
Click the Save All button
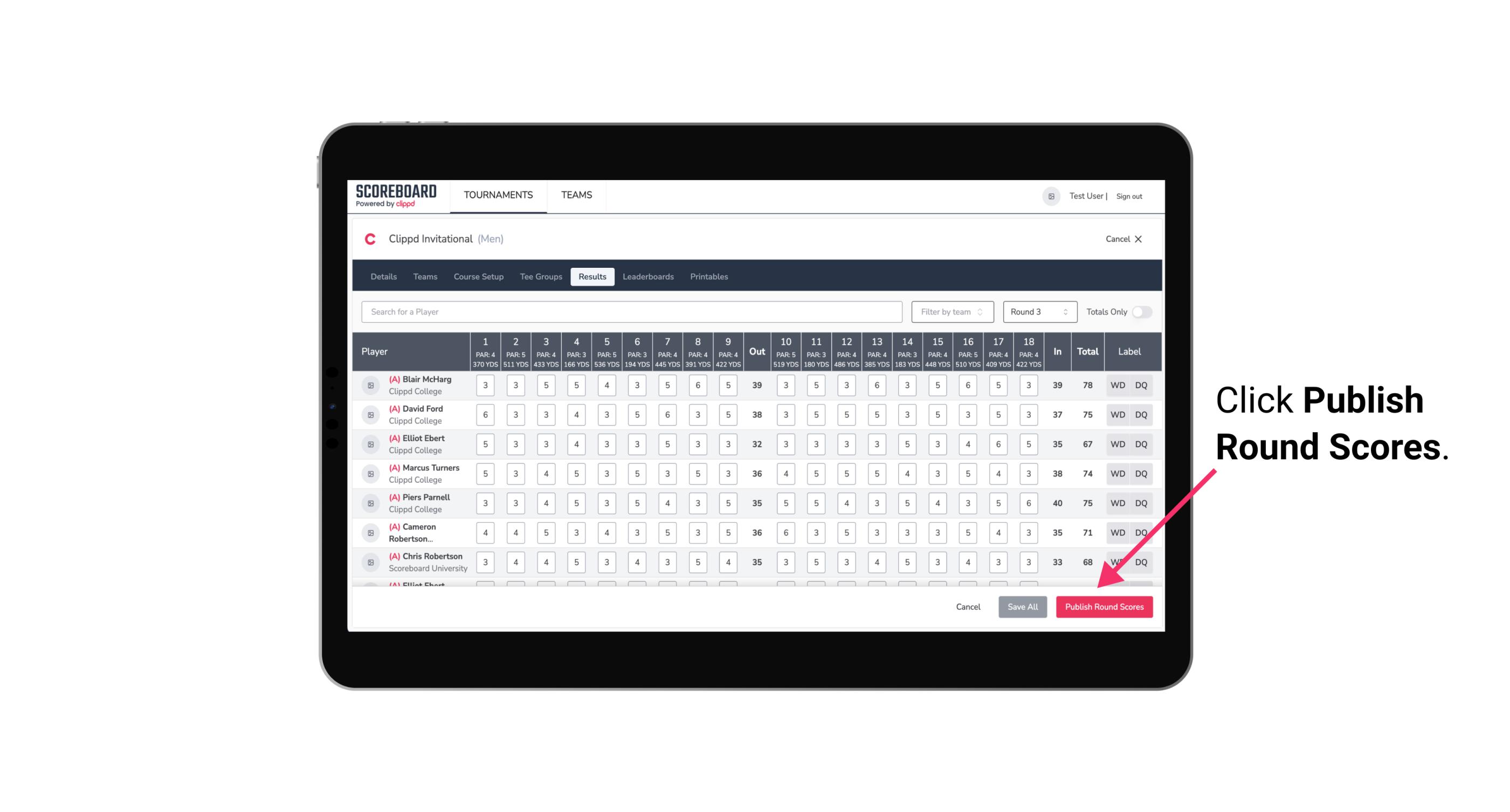(1022, 607)
